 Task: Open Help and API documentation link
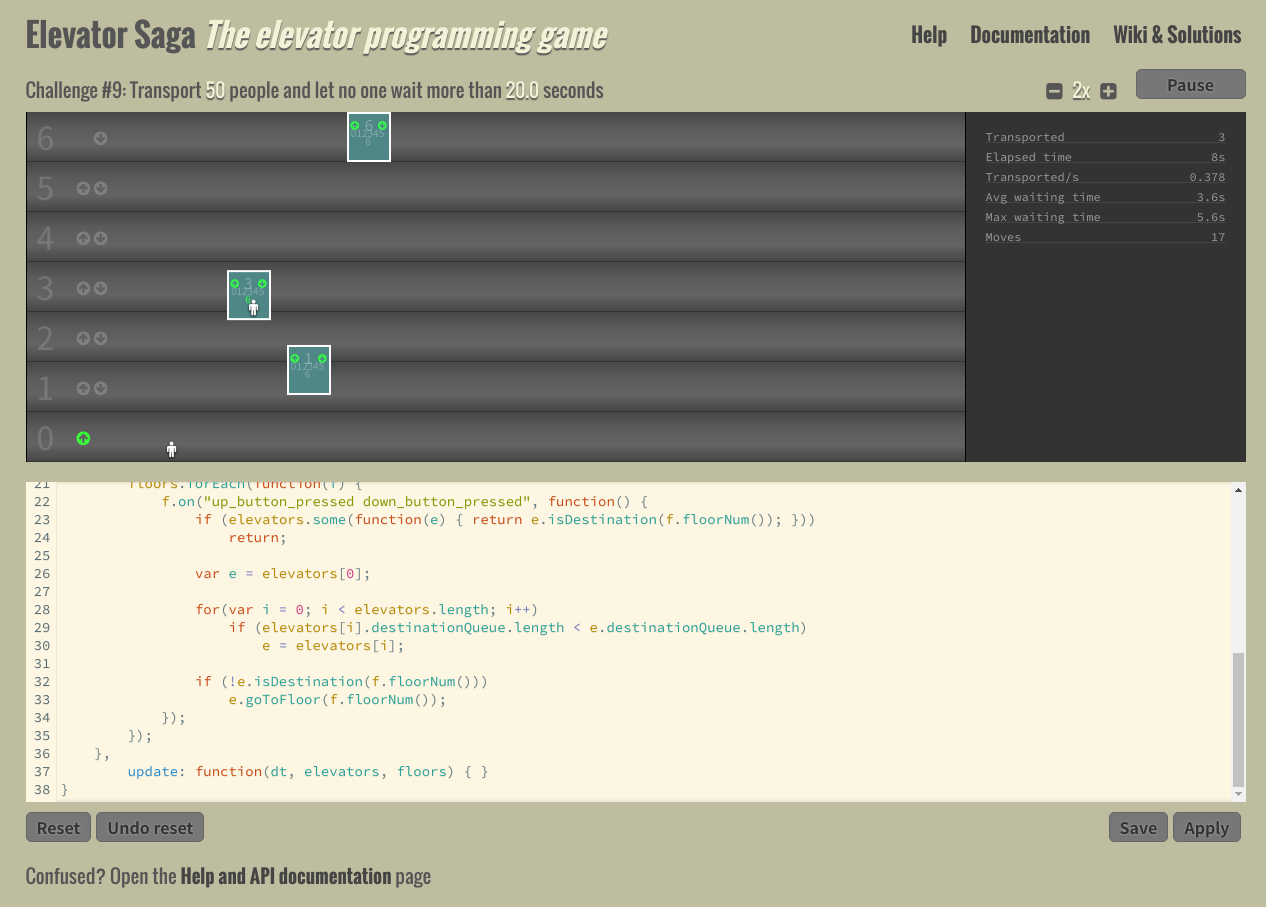point(286,877)
